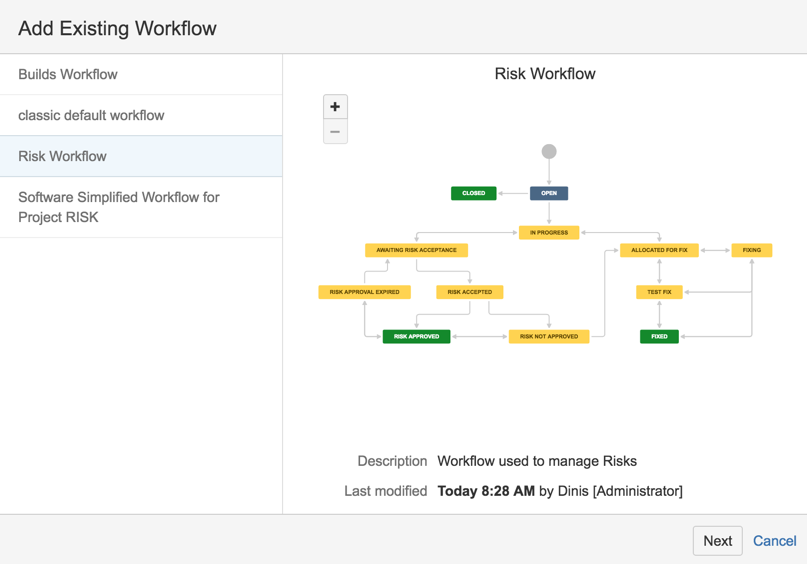Click the Cancel link
The height and width of the screenshot is (564, 807).
click(x=774, y=540)
